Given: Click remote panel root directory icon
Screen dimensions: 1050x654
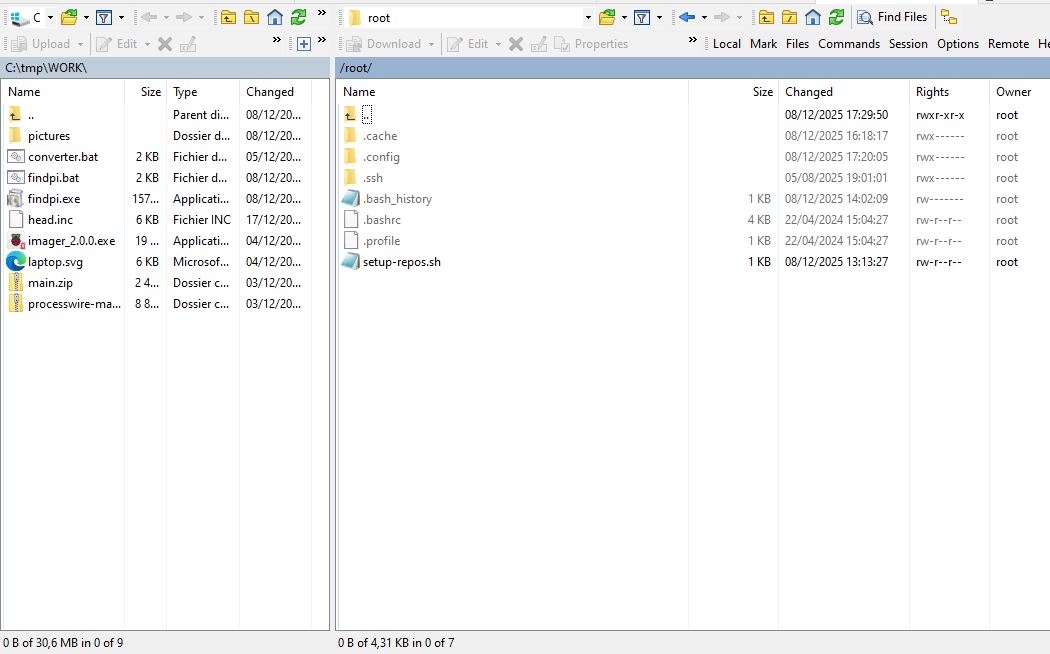Looking at the screenshot, I should [x=789, y=17].
